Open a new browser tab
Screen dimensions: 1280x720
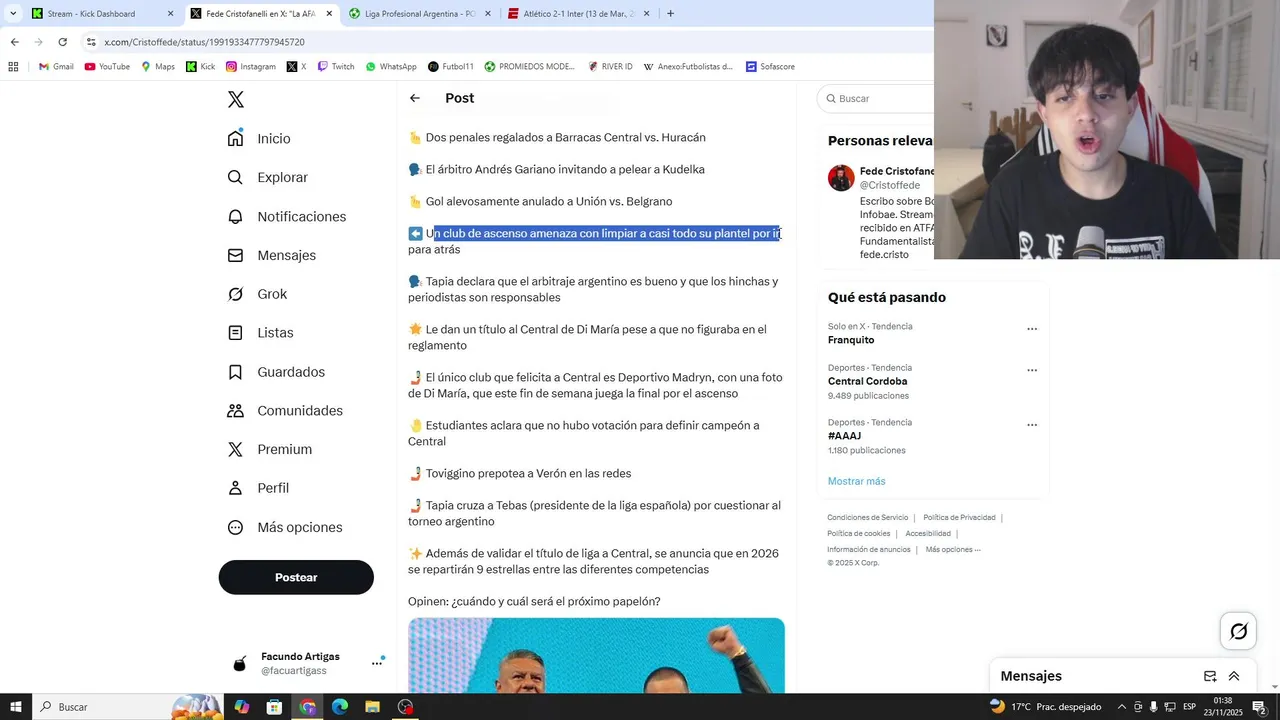point(670,14)
